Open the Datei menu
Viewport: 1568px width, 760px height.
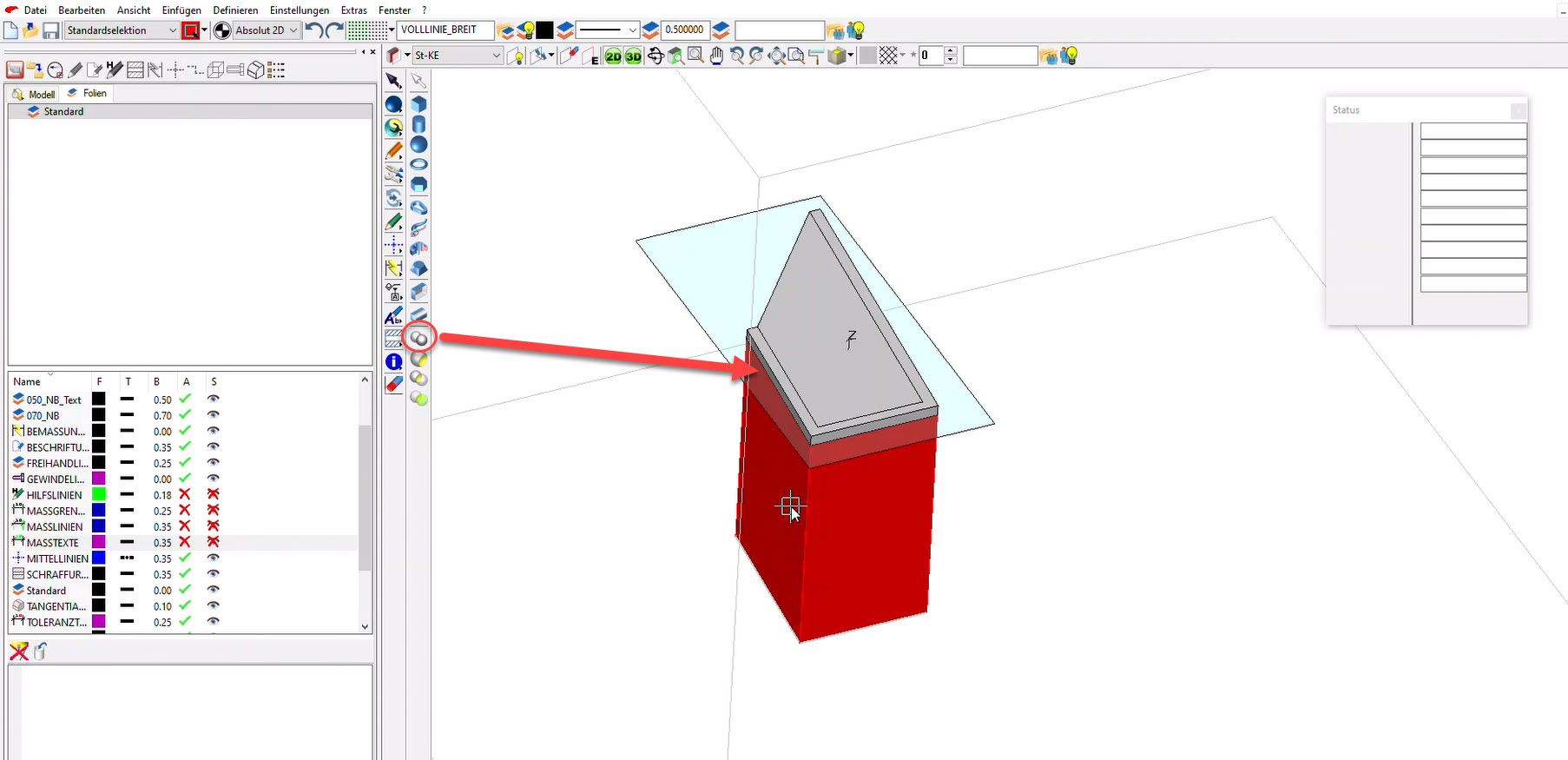pos(36,10)
